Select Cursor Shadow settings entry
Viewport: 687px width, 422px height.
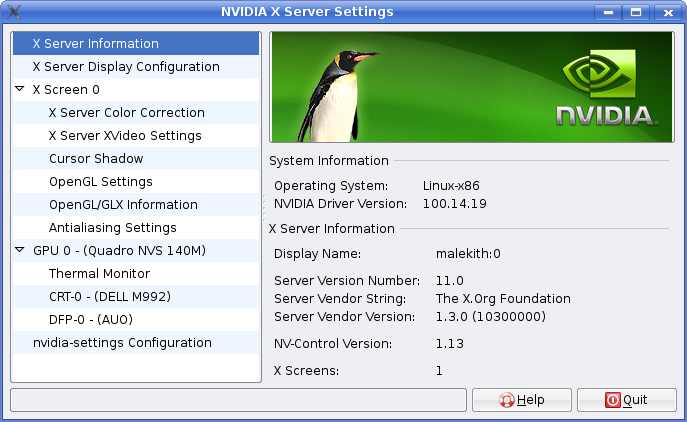point(96,159)
